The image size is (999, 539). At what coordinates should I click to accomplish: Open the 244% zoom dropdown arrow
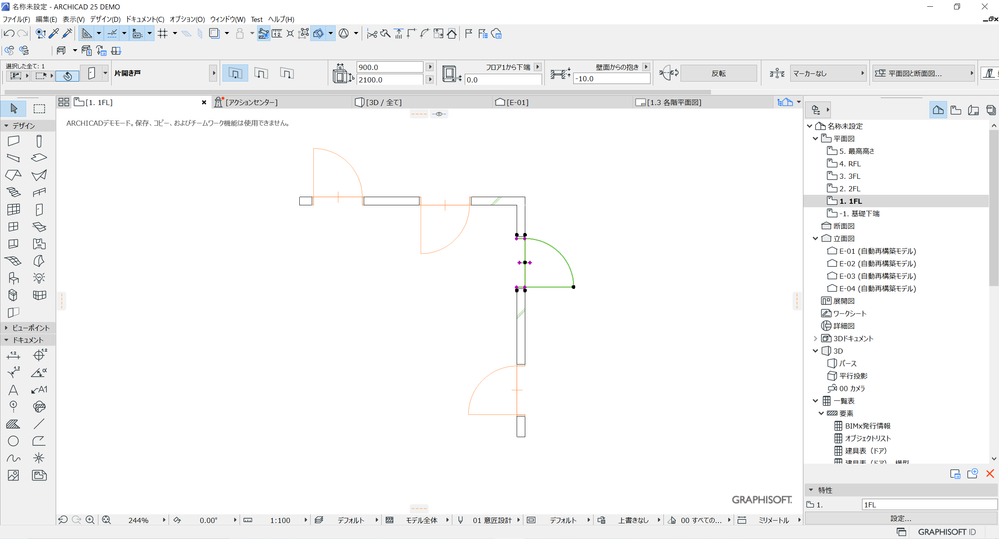pyautogui.click(x=164, y=521)
